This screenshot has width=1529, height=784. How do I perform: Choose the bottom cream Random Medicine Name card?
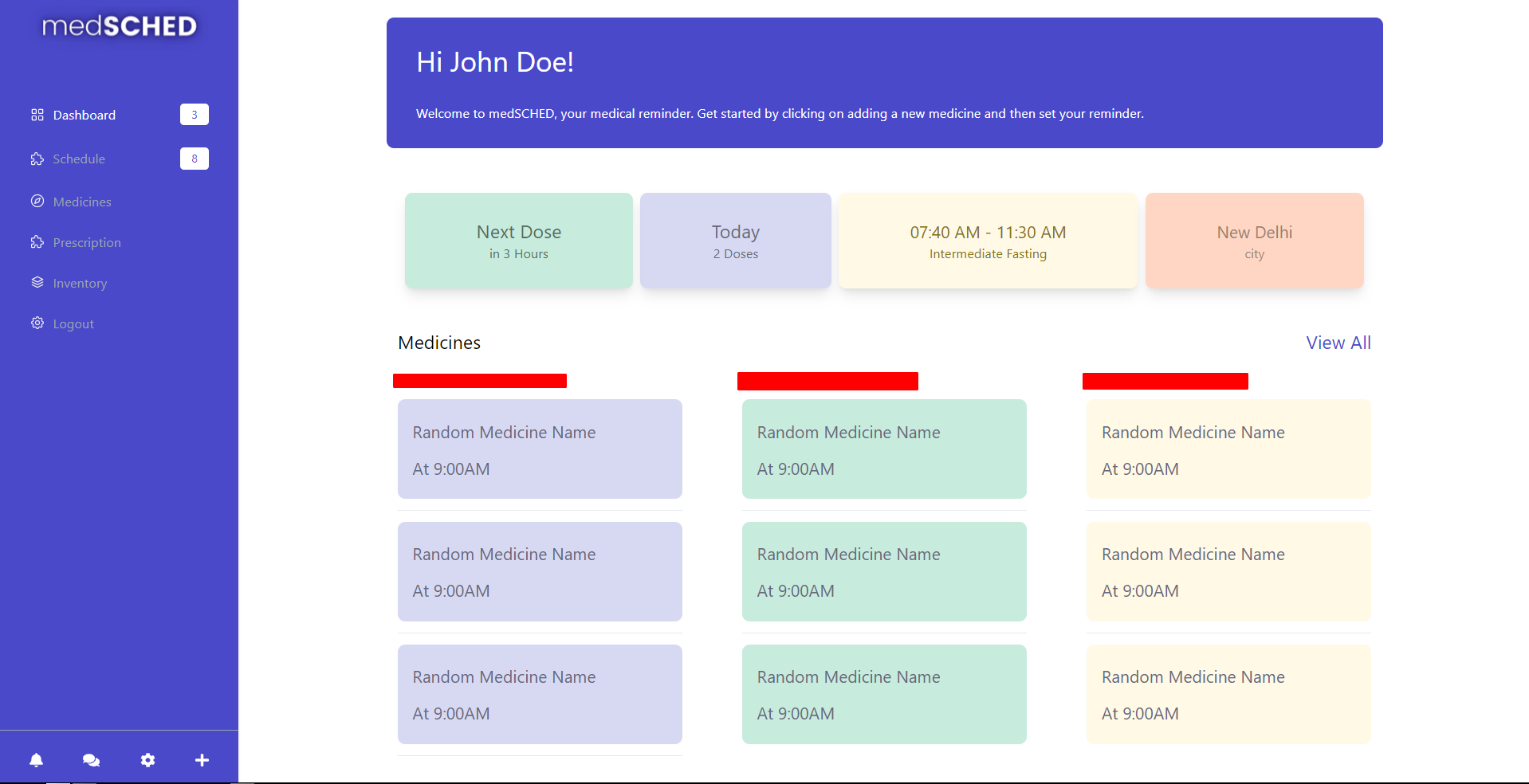1228,694
